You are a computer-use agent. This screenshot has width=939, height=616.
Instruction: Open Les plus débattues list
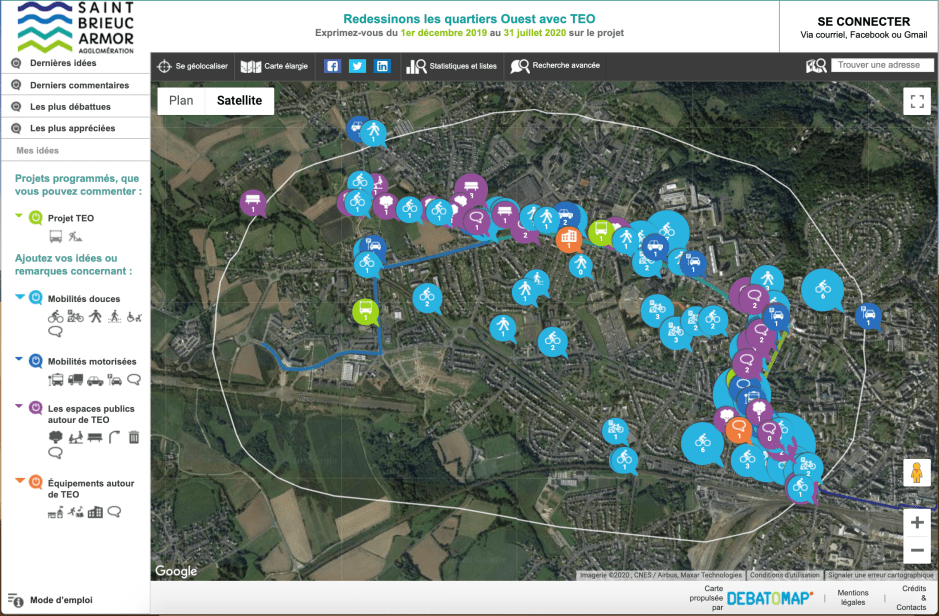coord(70,106)
